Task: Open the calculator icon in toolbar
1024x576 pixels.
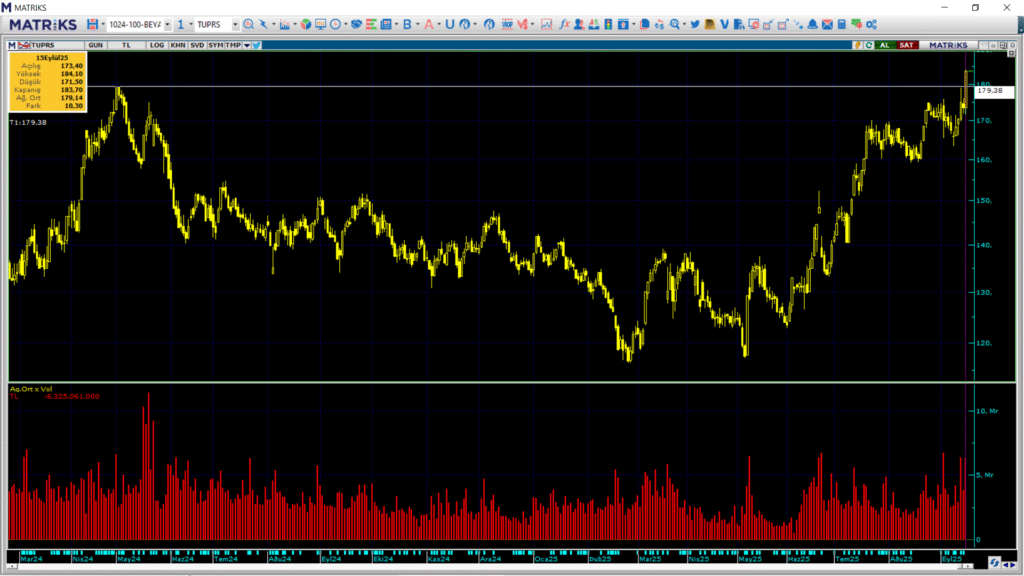Action: [x=842, y=24]
